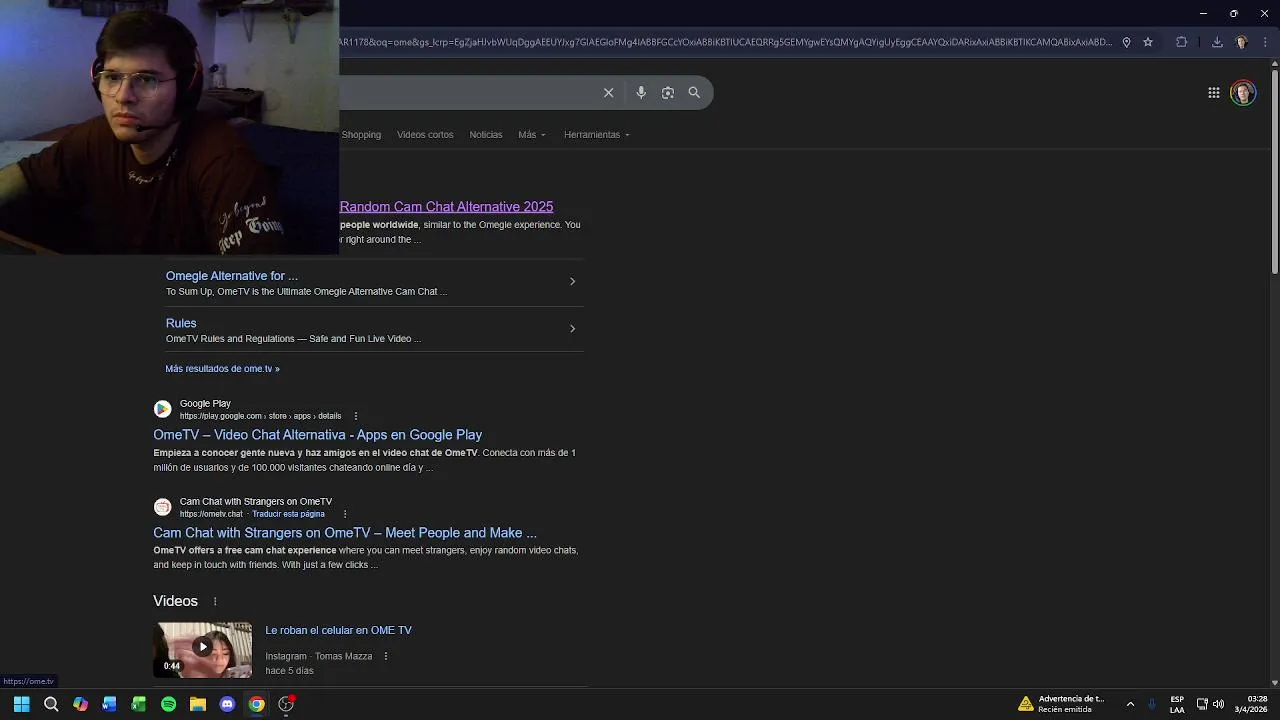Click the play.google.com breadcrumb URL text

[x=260, y=416]
